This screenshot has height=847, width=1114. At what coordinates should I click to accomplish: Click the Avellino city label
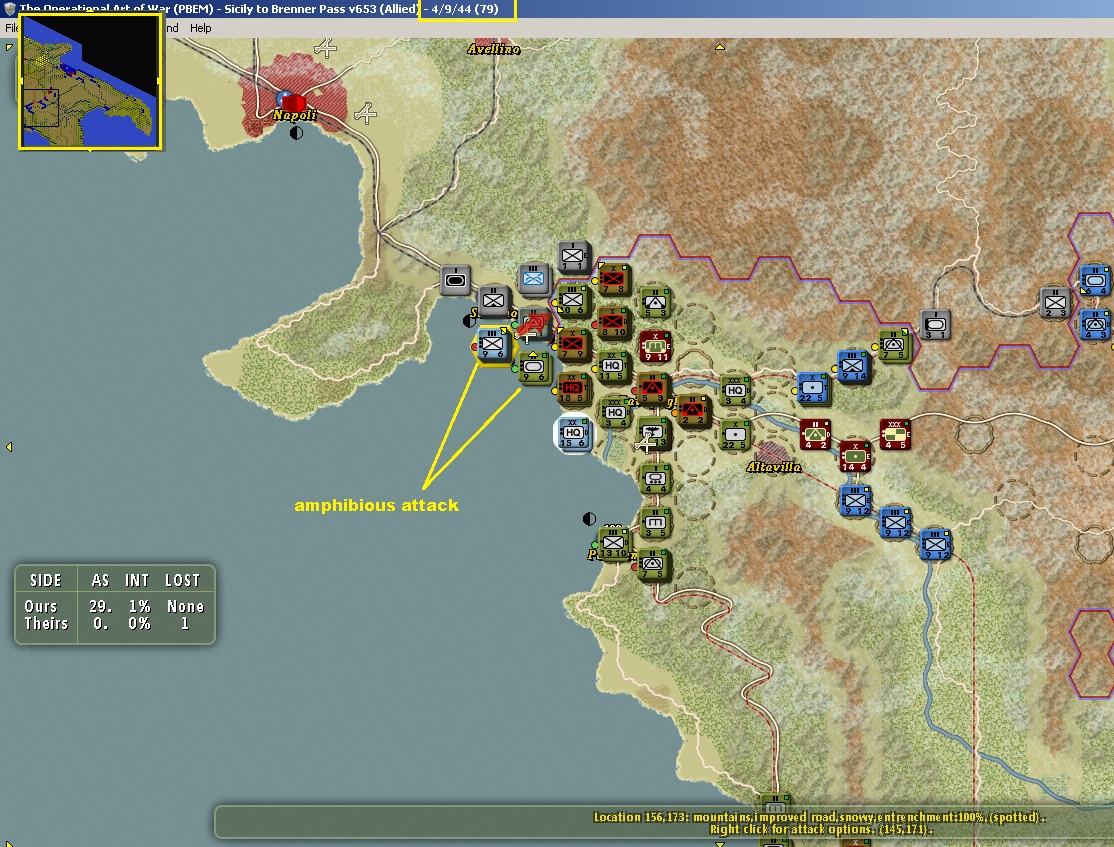point(494,49)
